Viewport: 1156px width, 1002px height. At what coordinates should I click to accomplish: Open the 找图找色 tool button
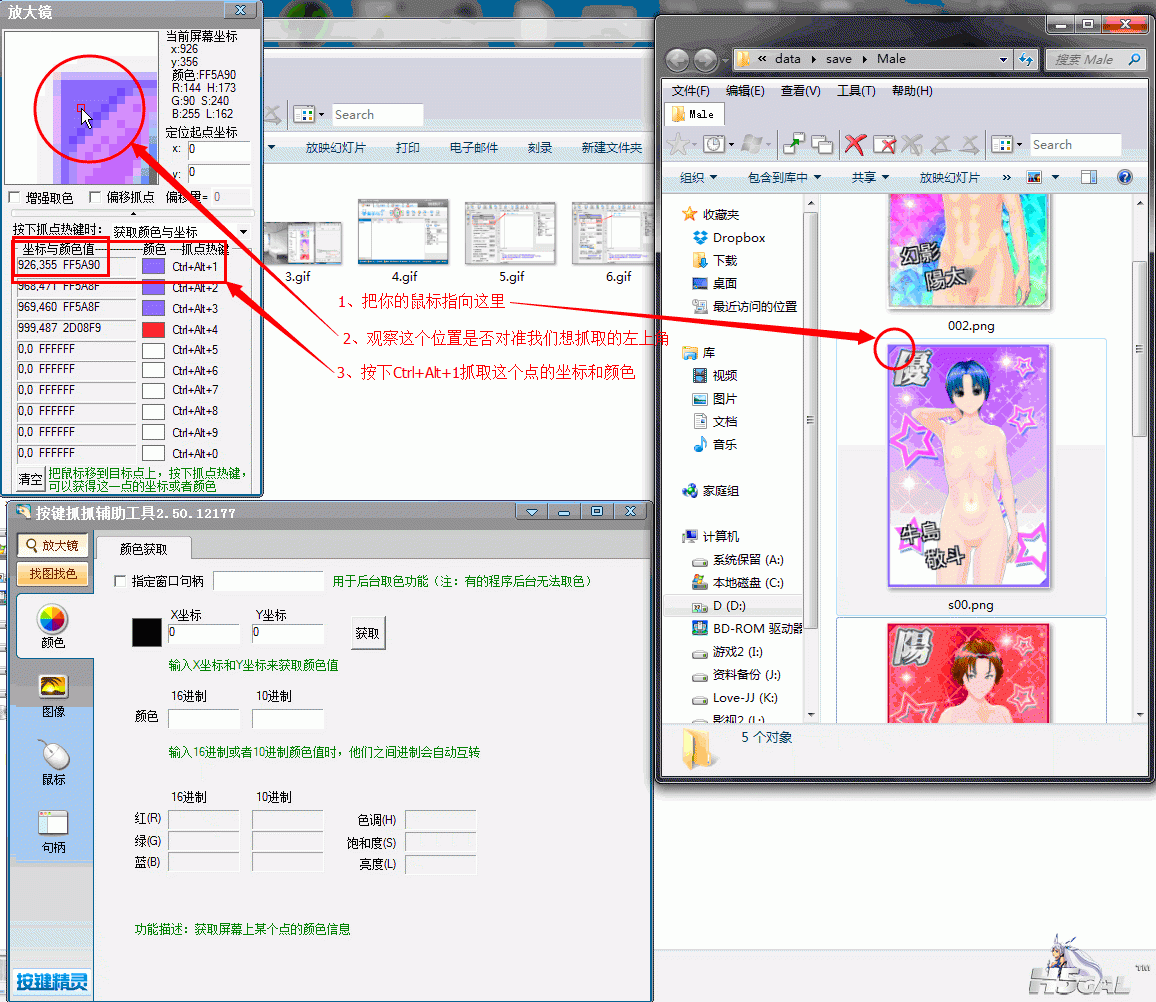pyautogui.click(x=52, y=574)
